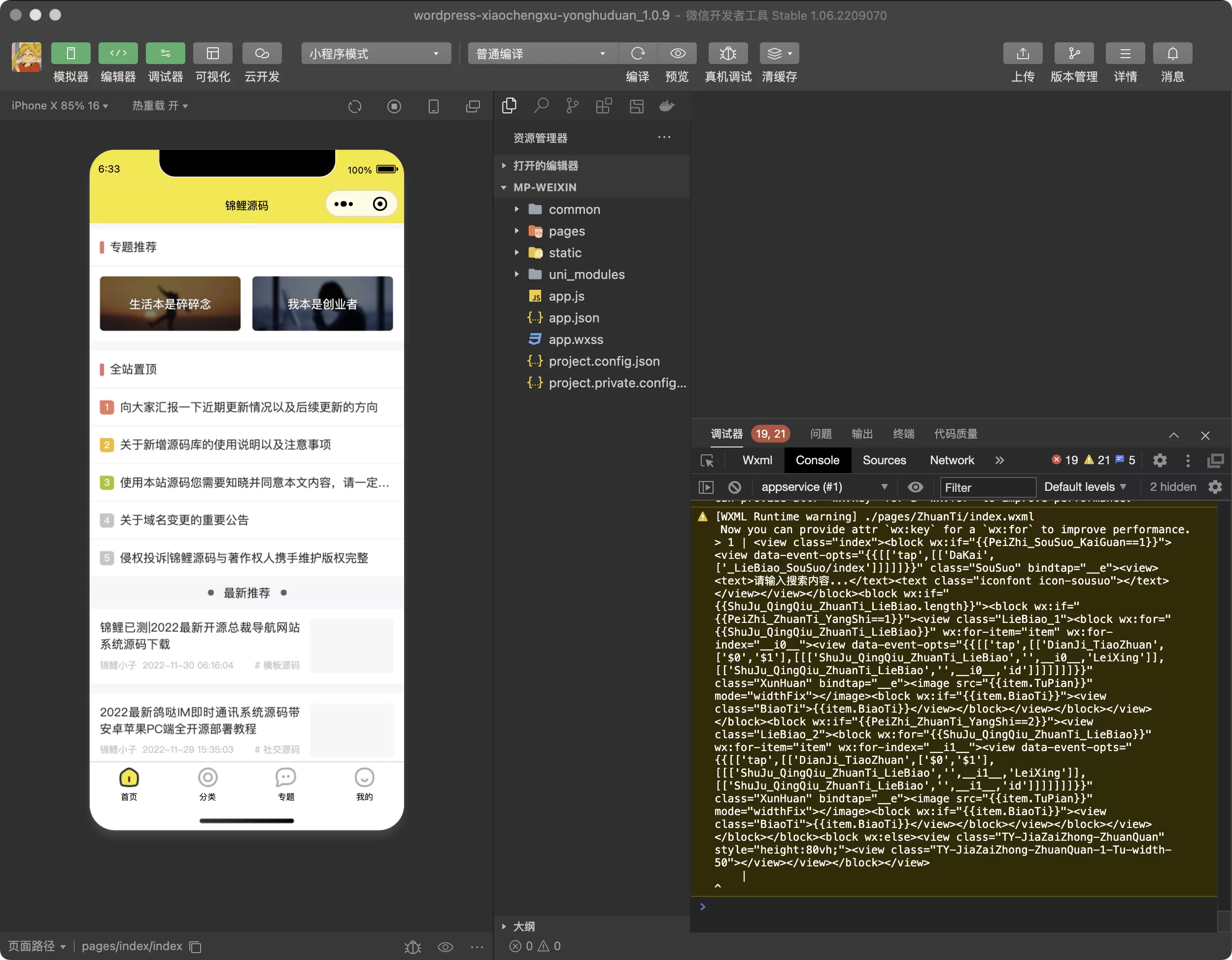Toggle the console live expression eye icon
The height and width of the screenshot is (960, 1232).
[916, 487]
